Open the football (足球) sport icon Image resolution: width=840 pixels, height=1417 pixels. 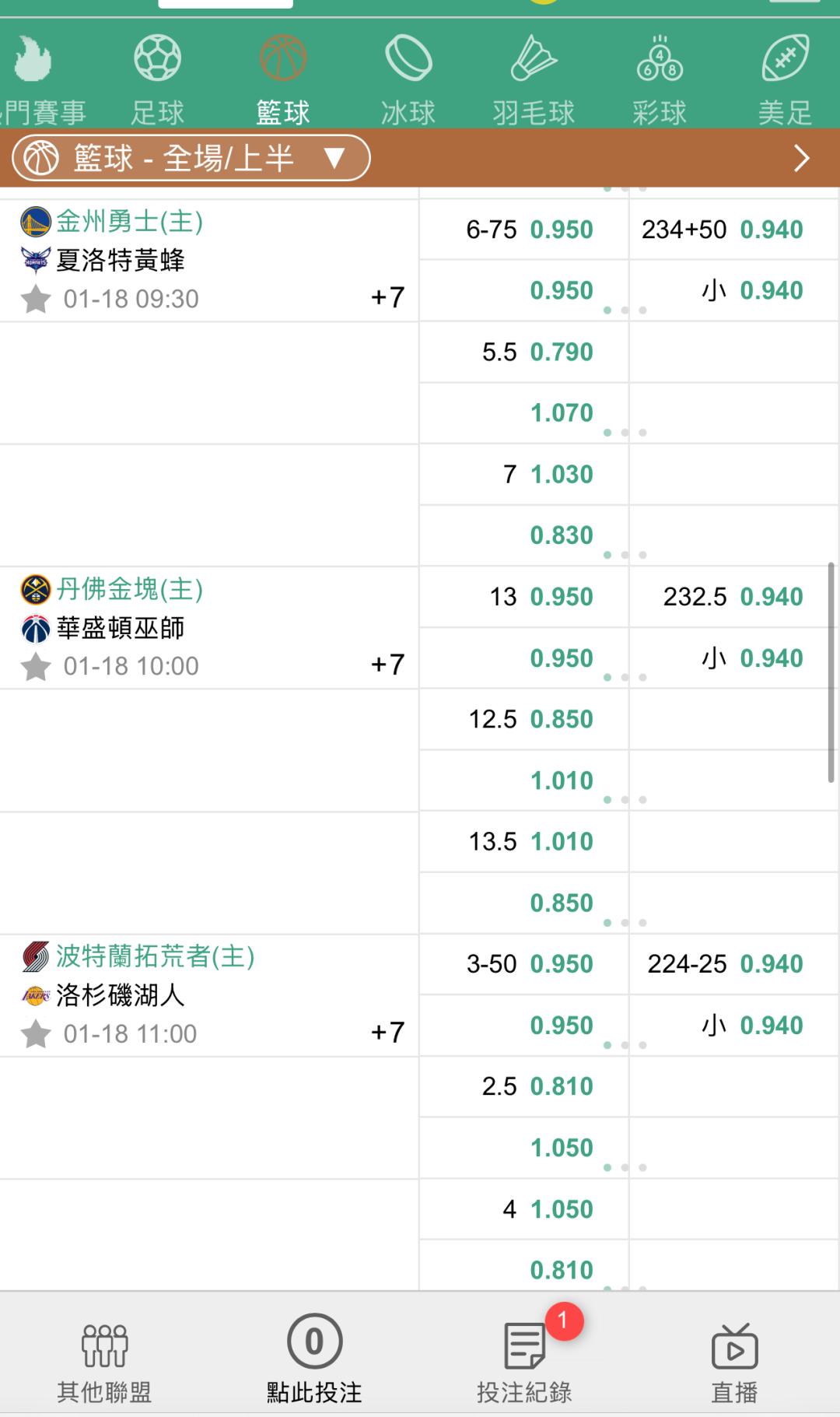coord(157,59)
